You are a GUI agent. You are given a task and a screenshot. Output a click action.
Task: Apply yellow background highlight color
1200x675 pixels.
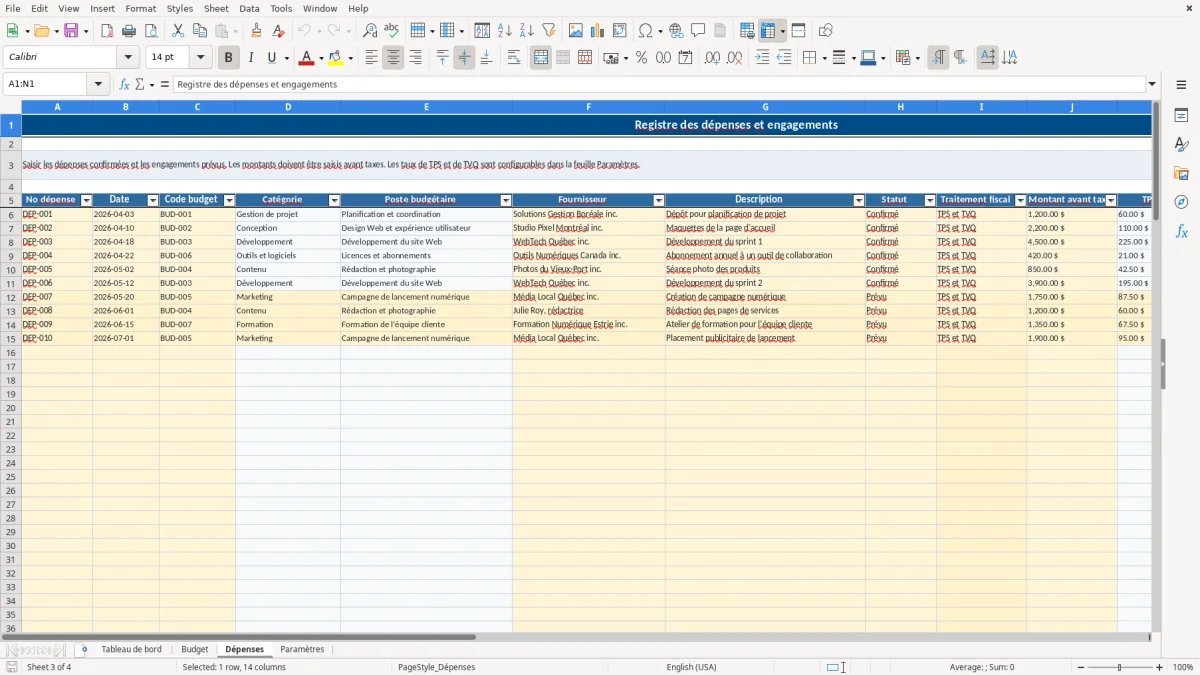(336, 58)
